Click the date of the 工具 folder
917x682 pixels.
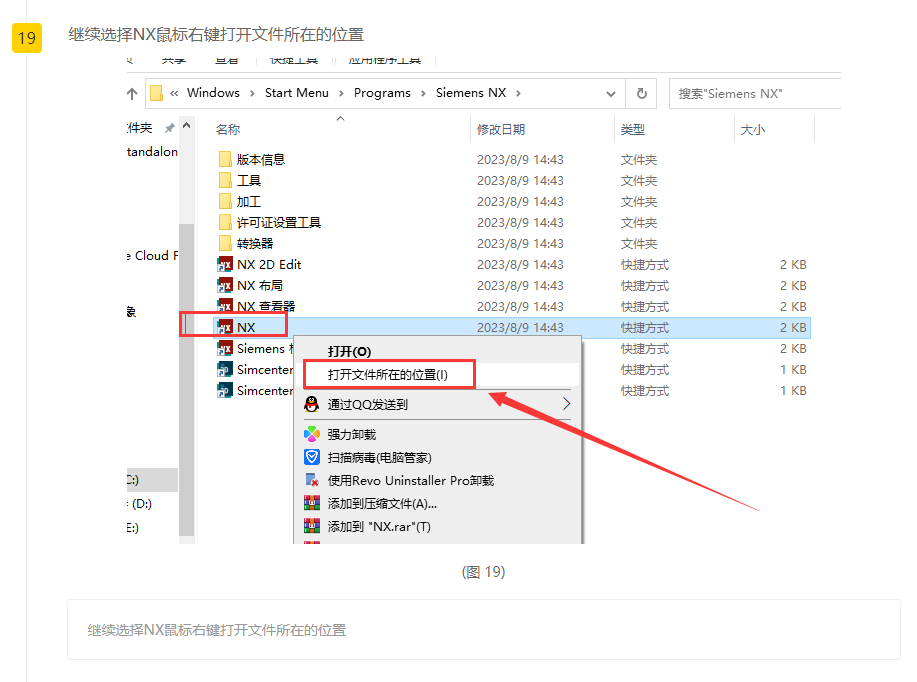coord(520,180)
